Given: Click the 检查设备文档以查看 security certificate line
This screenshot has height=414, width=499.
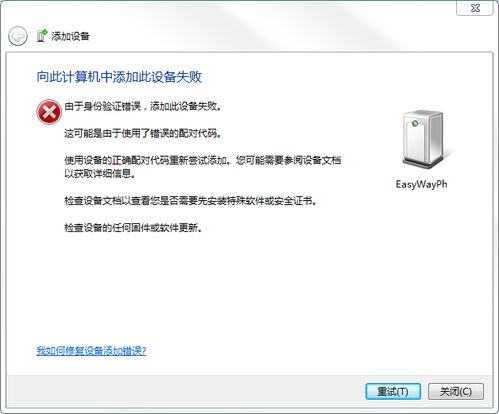Looking at the screenshot, I should [x=190, y=201].
